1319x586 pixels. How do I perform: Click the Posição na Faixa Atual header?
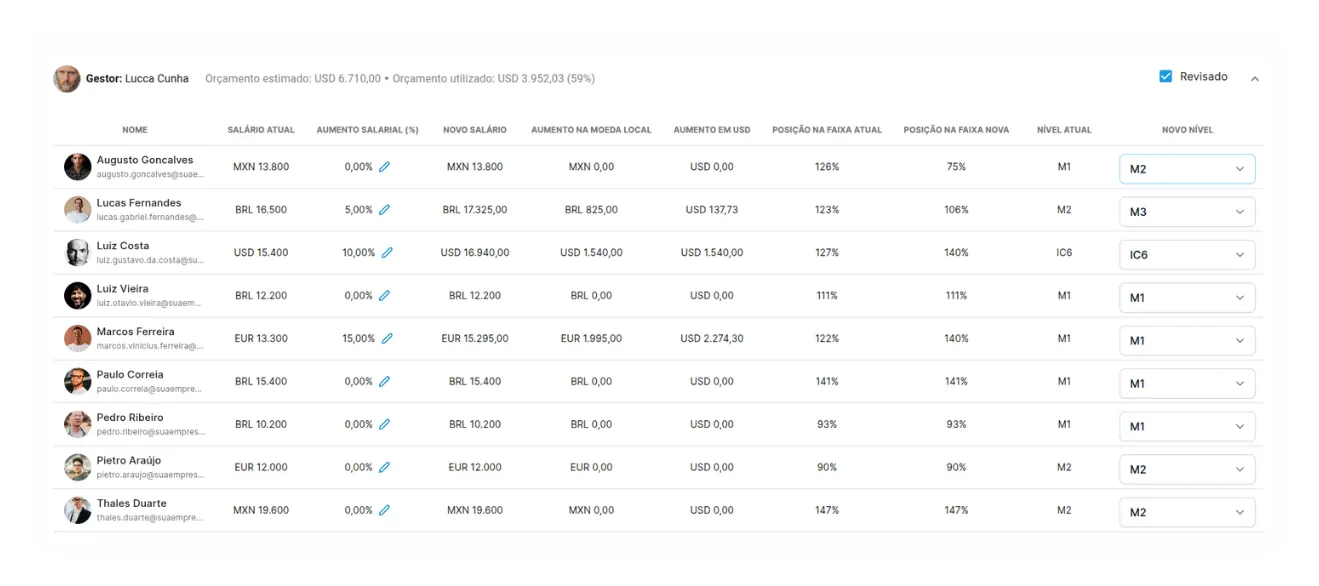click(x=827, y=130)
